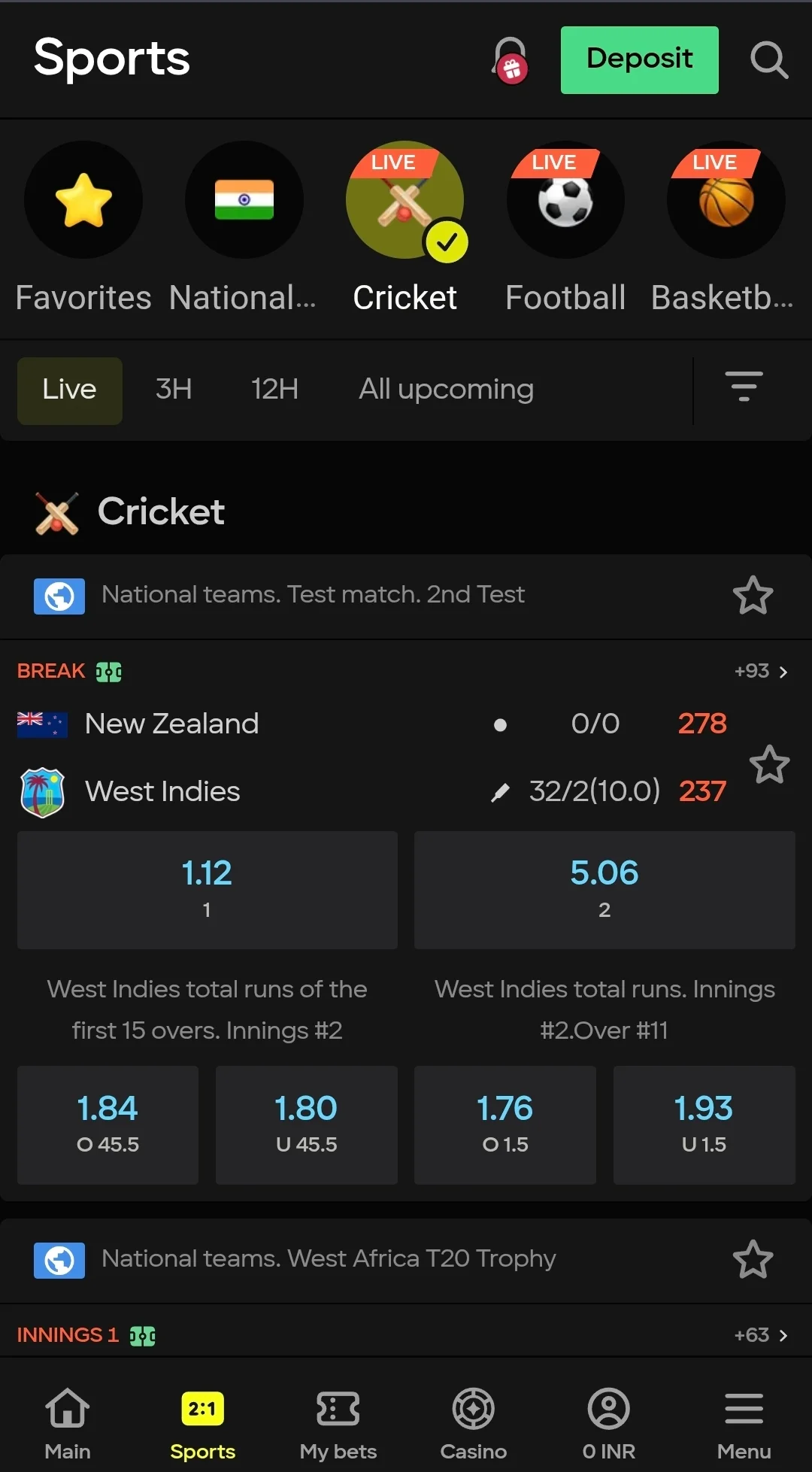Viewport: 812px width, 1472px height.
Task: Switch to the All upcoming tab
Action: (445, 389)
